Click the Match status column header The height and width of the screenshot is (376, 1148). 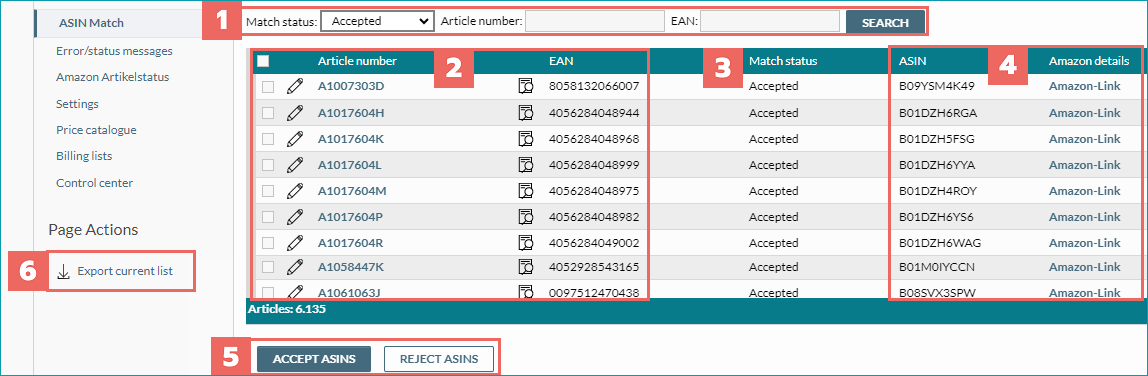pos(783,61)
